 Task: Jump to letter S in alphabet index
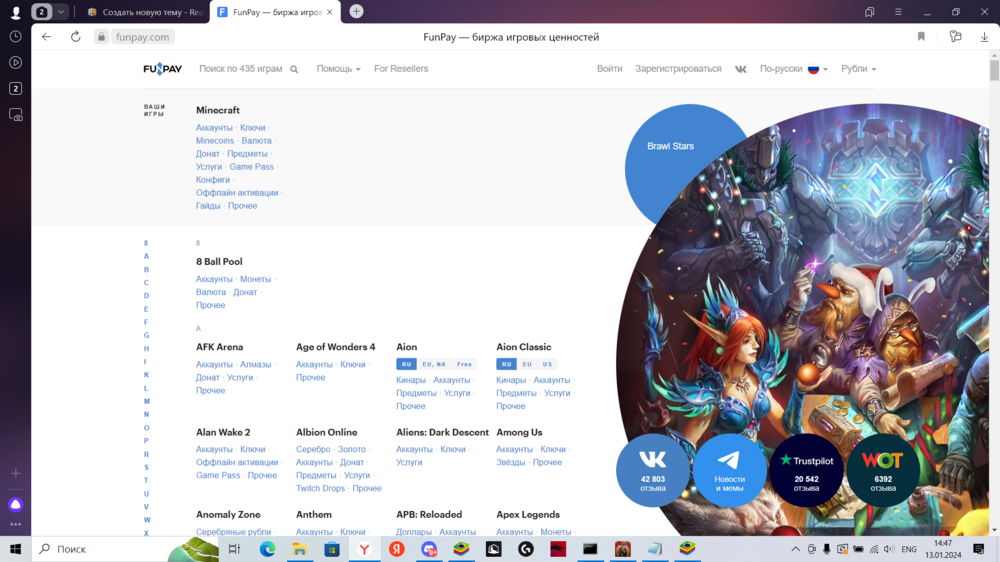click(x=146, y=468)
